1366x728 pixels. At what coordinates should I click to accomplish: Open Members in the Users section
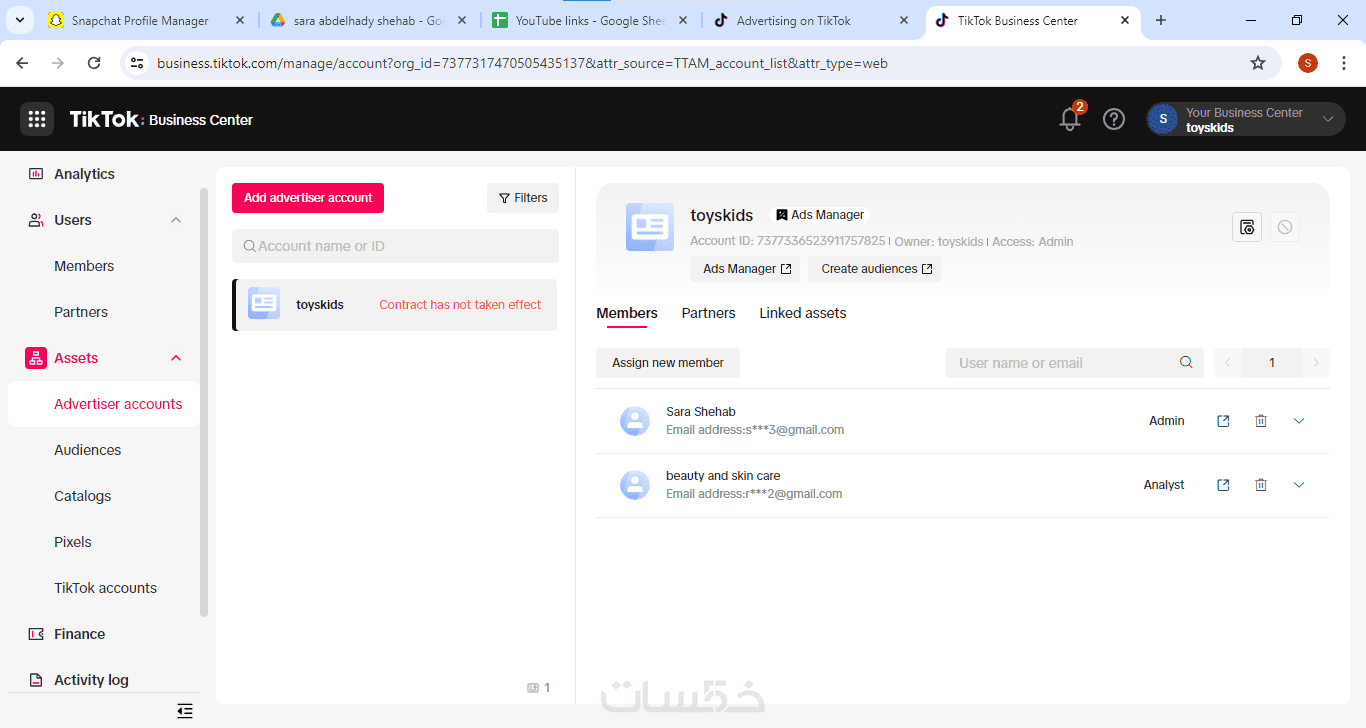pyautogui.click(x=84, y=266)
